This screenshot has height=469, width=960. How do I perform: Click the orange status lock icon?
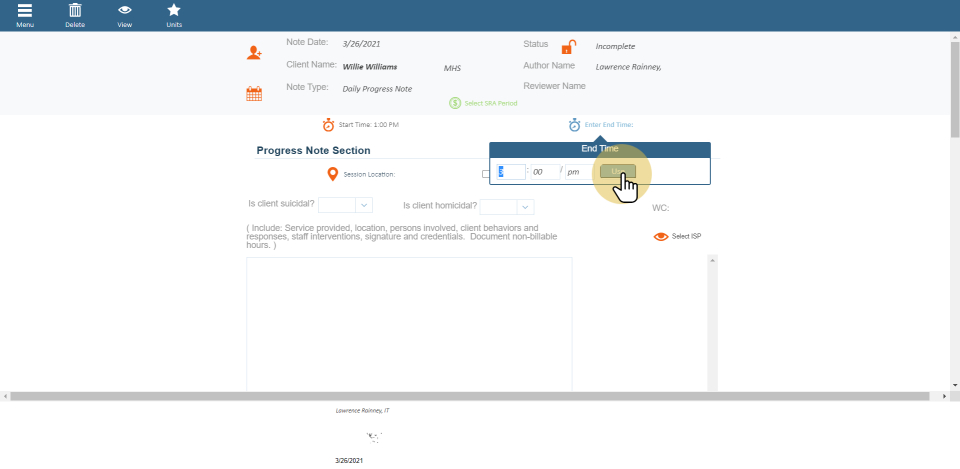(568, 47)
